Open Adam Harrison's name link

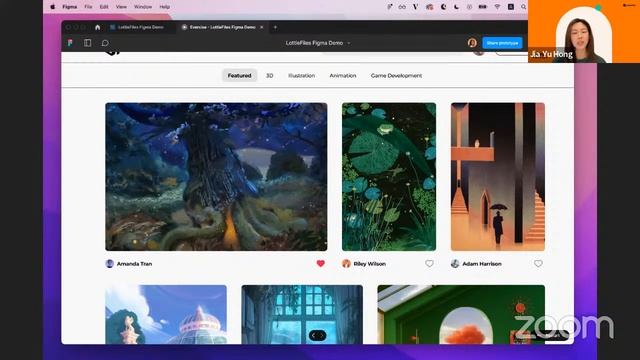pos(482,264)
